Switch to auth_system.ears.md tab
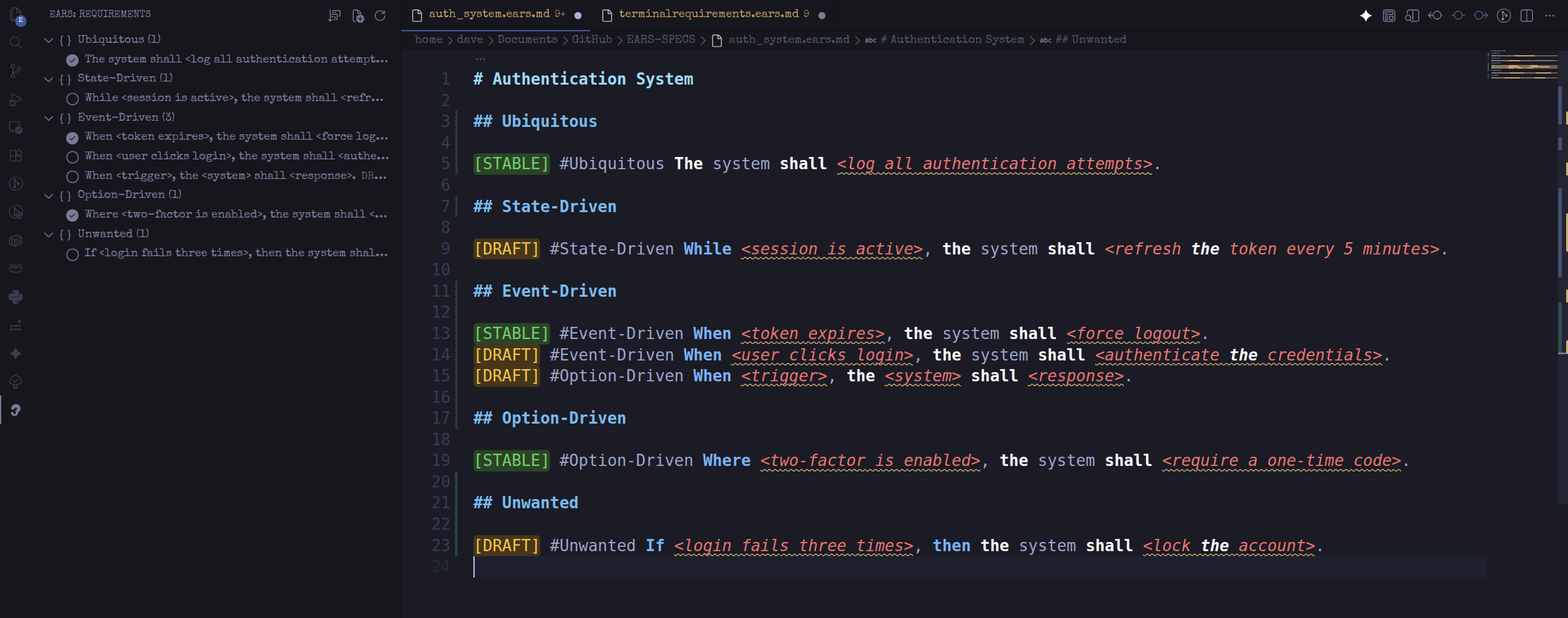This screenshot has width=1568, height=618. (x=495, y=15)
